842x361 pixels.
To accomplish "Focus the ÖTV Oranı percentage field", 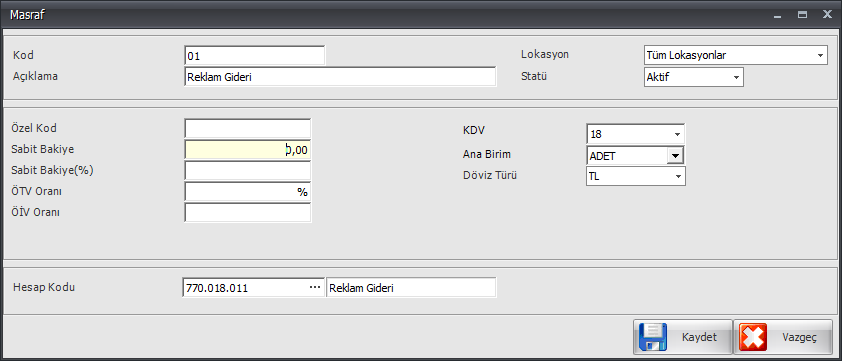I will 248,192.
